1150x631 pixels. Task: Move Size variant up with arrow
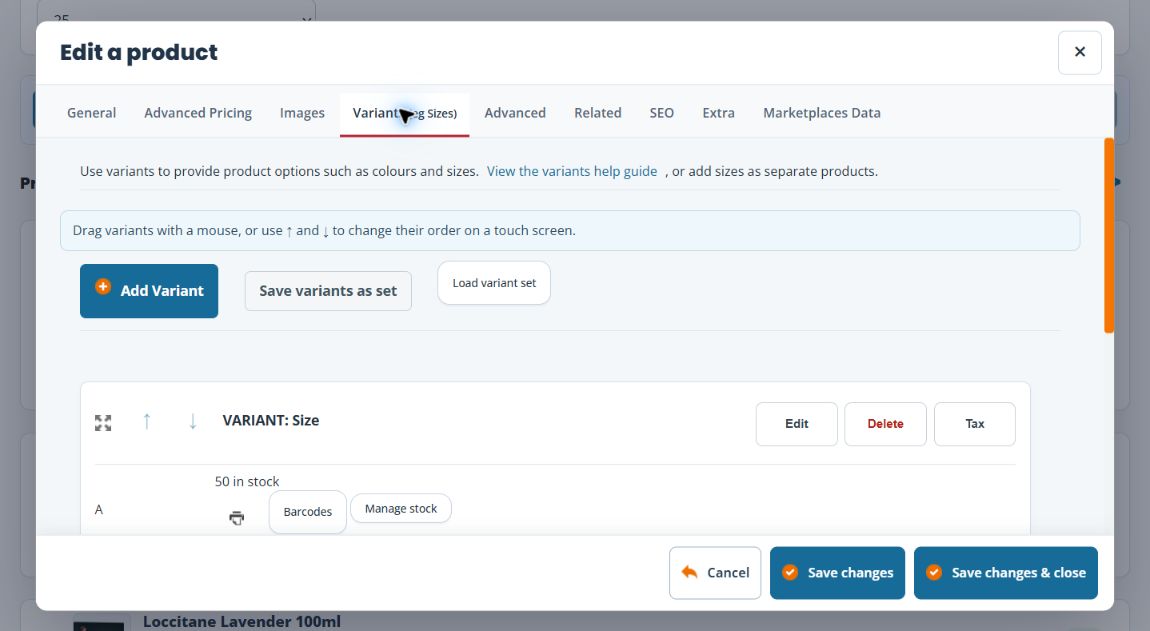[x=147, y=421]
